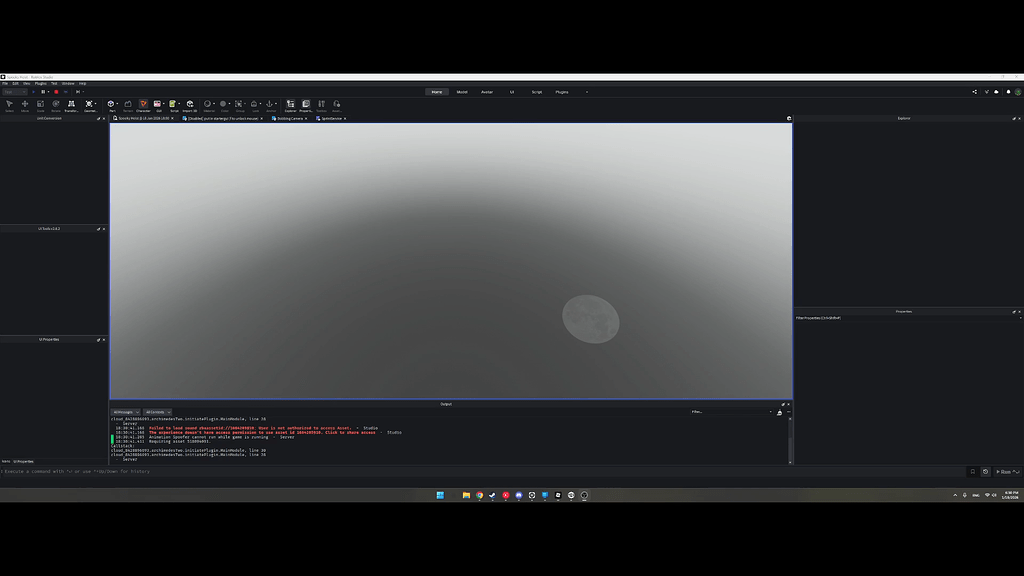Open the All Contexts filter dropdown
The image size is (1024, 576).
[157, 412]
